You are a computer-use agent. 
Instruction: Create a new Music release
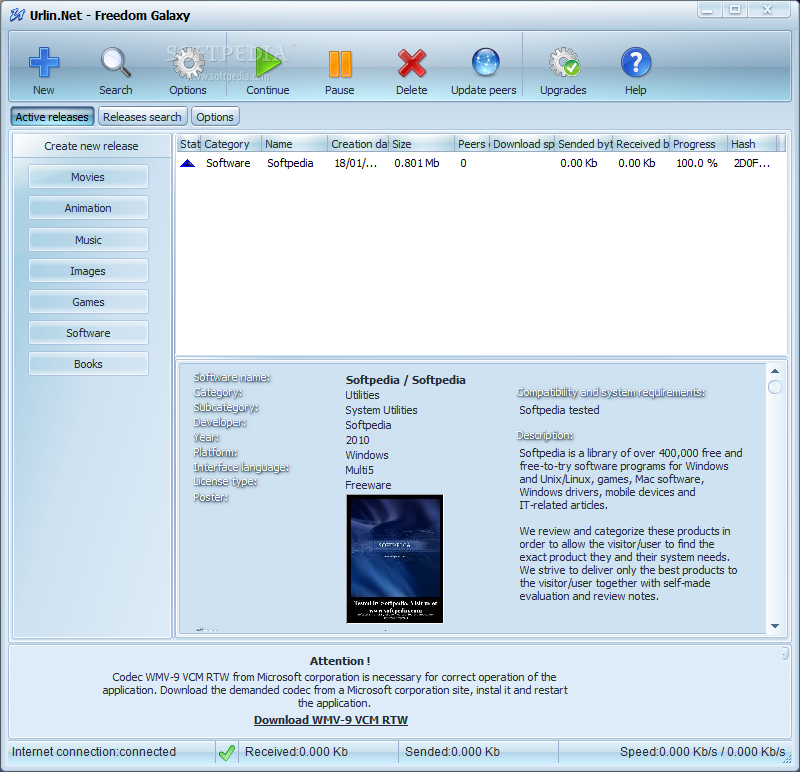88,240
